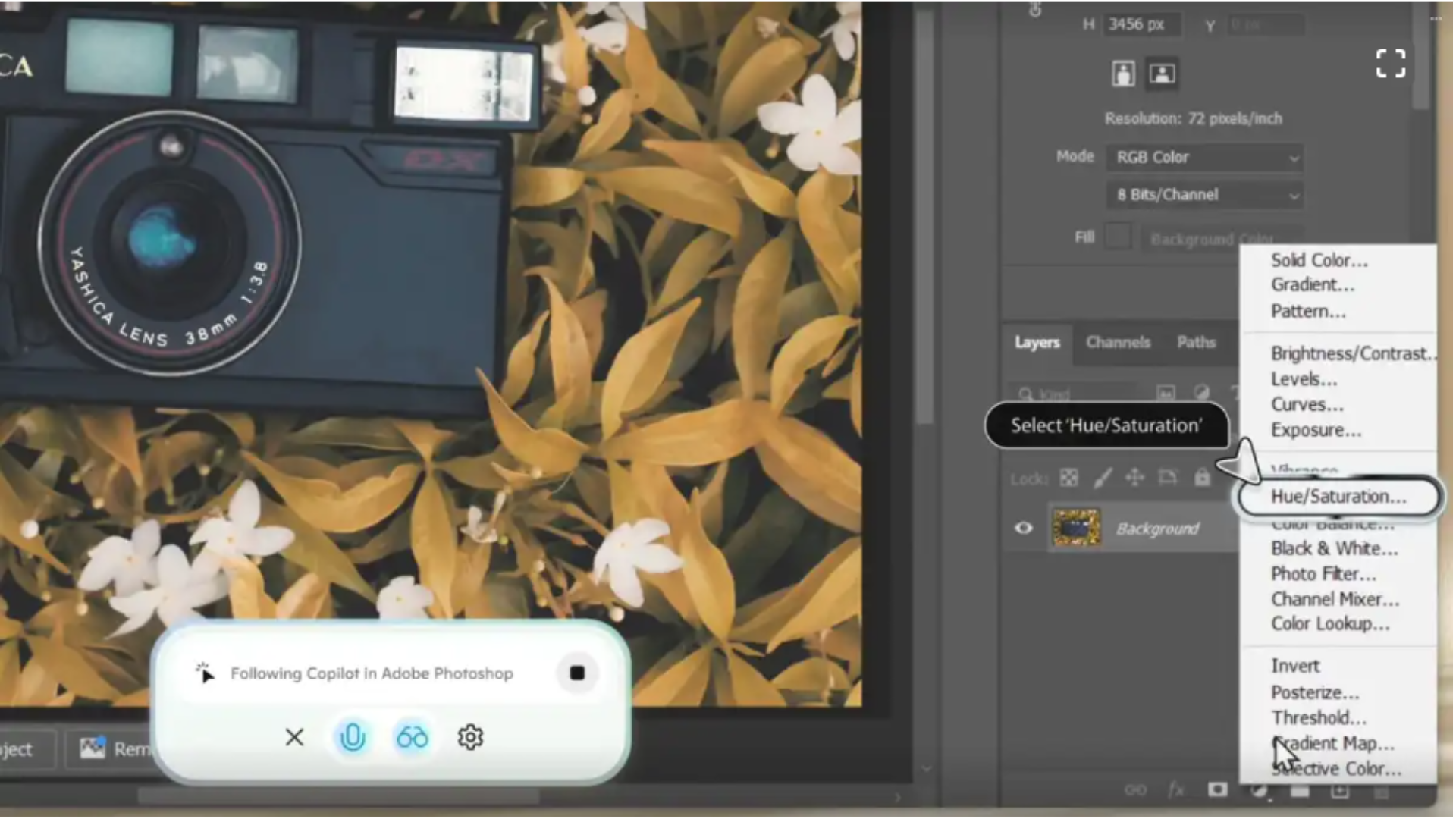Select landscape orientation canvas icon
1456x819 pixels.
[1162, 74]
